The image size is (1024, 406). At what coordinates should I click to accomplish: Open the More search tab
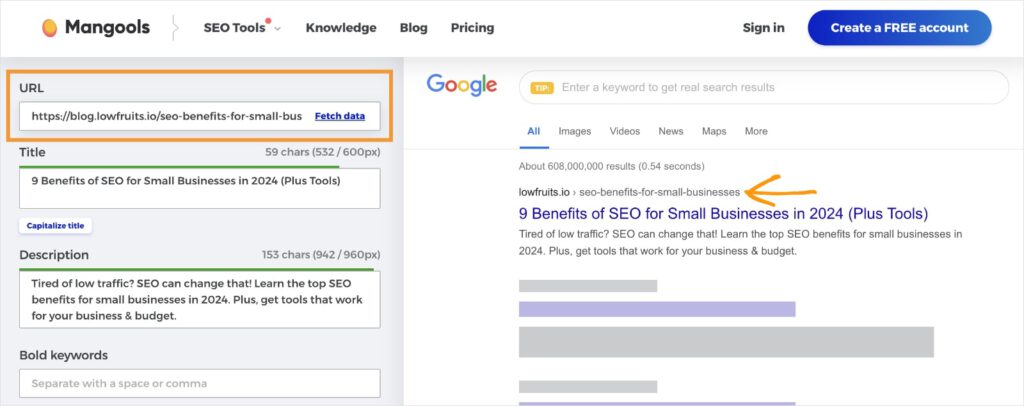756,131
